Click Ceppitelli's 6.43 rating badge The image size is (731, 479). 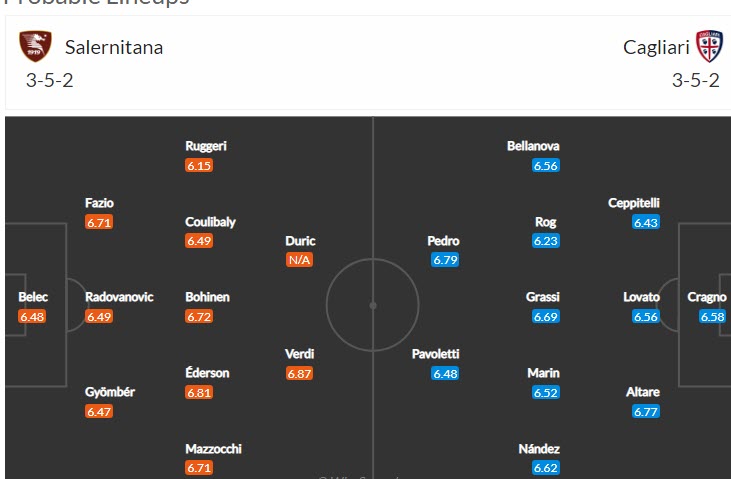(x=645, y=222)
